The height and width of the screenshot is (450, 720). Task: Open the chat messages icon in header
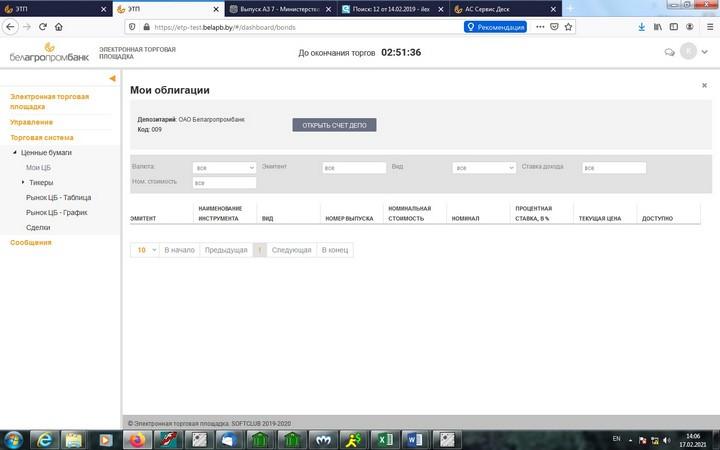669,52
